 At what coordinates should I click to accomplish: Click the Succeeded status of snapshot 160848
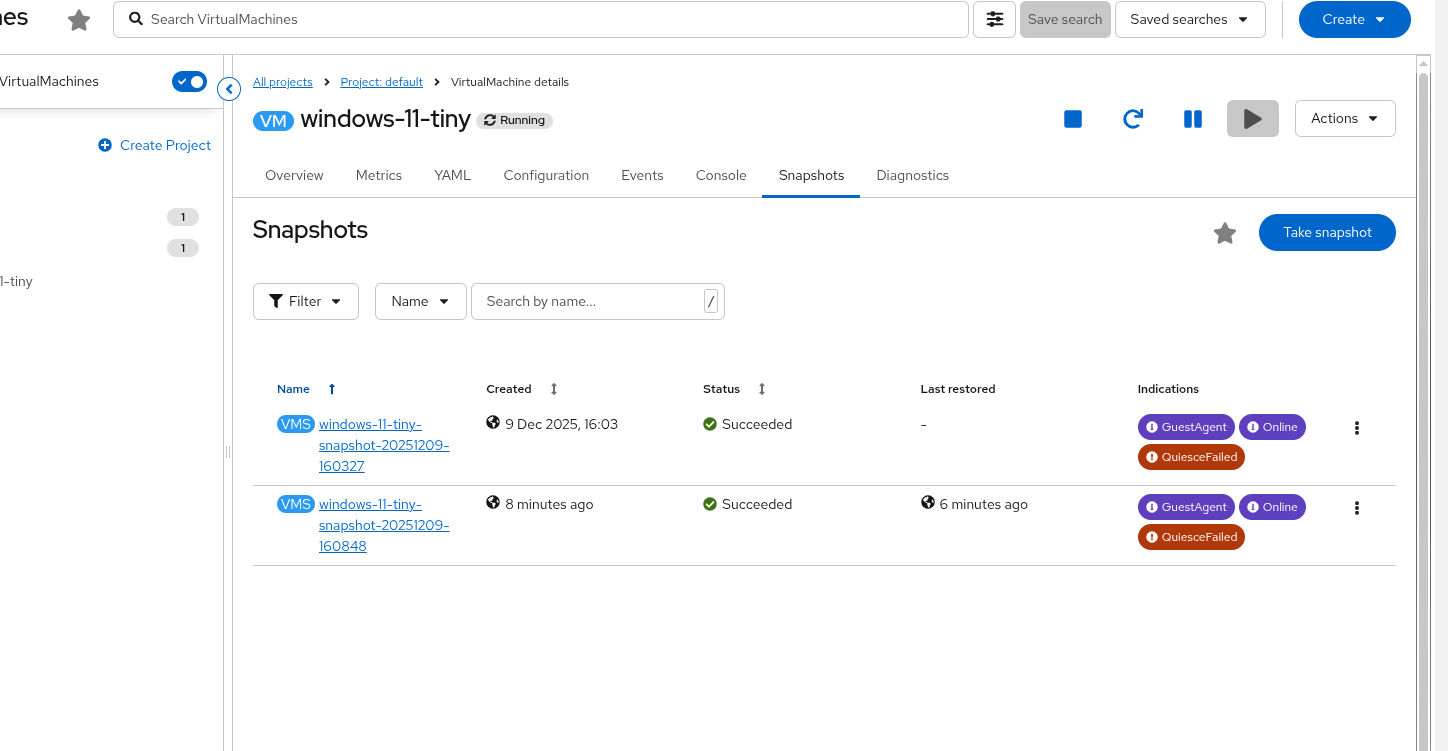pyautogui.click(x=748, y=504)
